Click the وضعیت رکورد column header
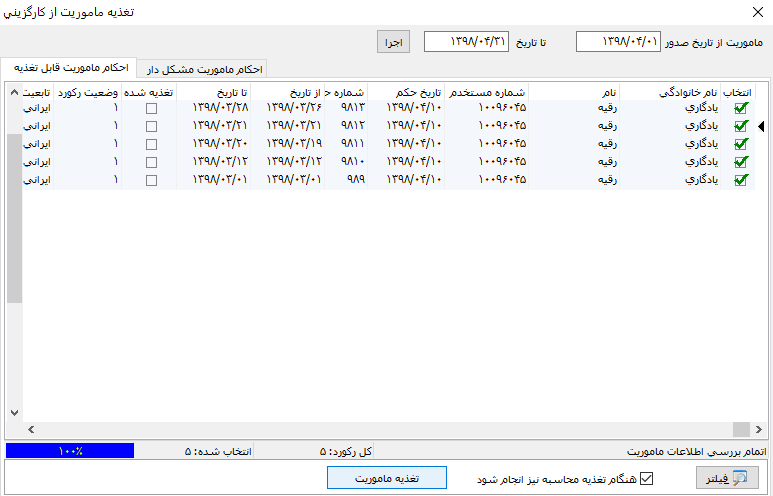This screenshot has width=773, height=496. tap(87, 92)
